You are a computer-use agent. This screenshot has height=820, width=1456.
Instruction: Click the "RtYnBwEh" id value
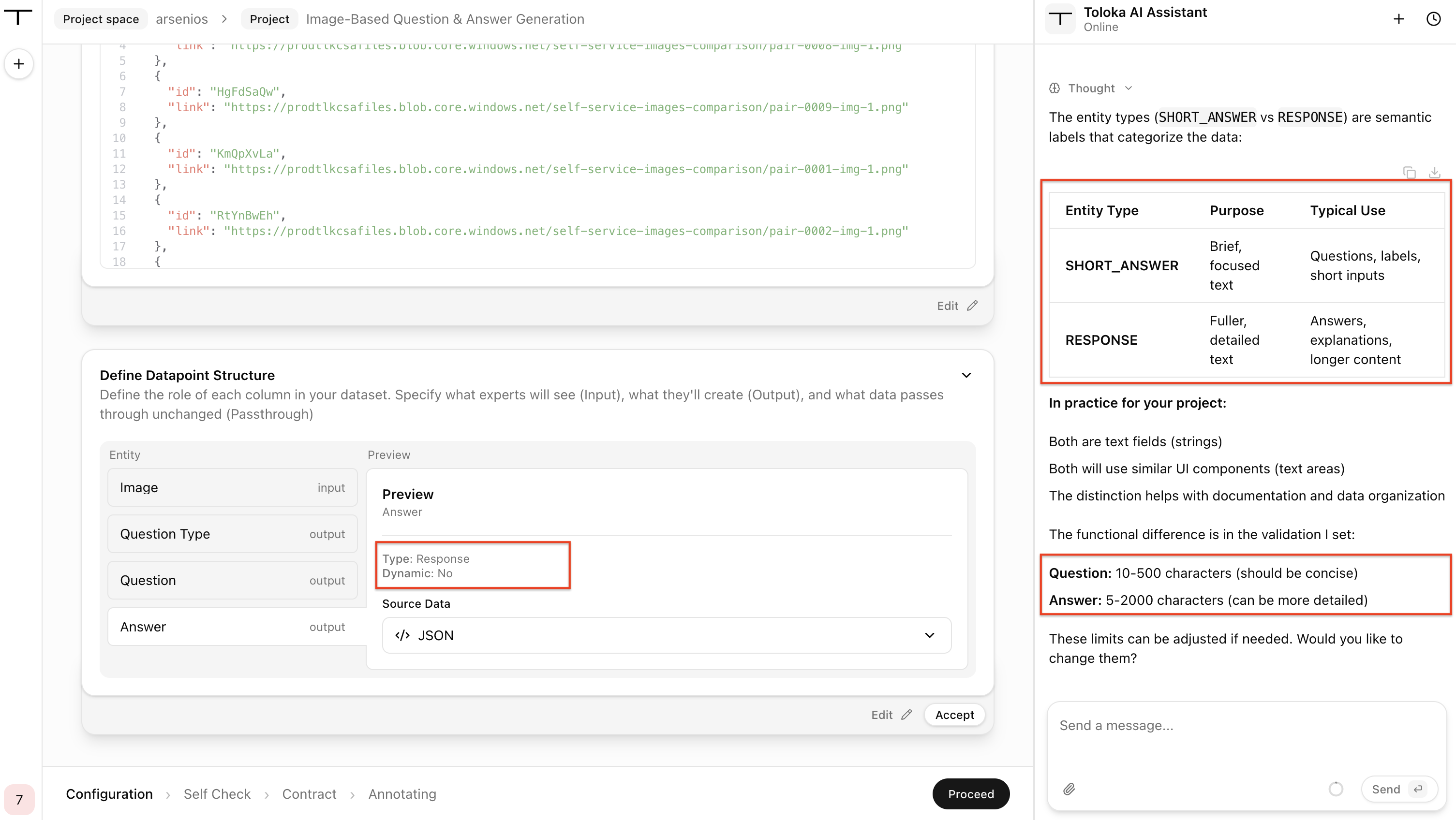pyautogui.click(x=244, y=215)
